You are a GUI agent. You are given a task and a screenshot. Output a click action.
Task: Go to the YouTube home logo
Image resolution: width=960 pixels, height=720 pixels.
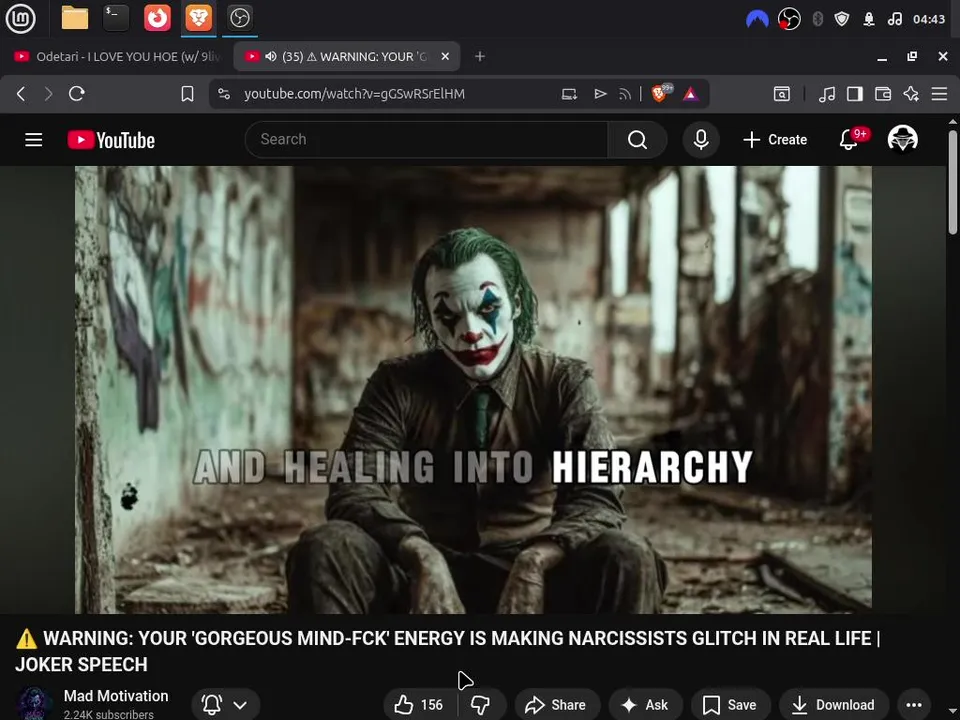[111, 140]
